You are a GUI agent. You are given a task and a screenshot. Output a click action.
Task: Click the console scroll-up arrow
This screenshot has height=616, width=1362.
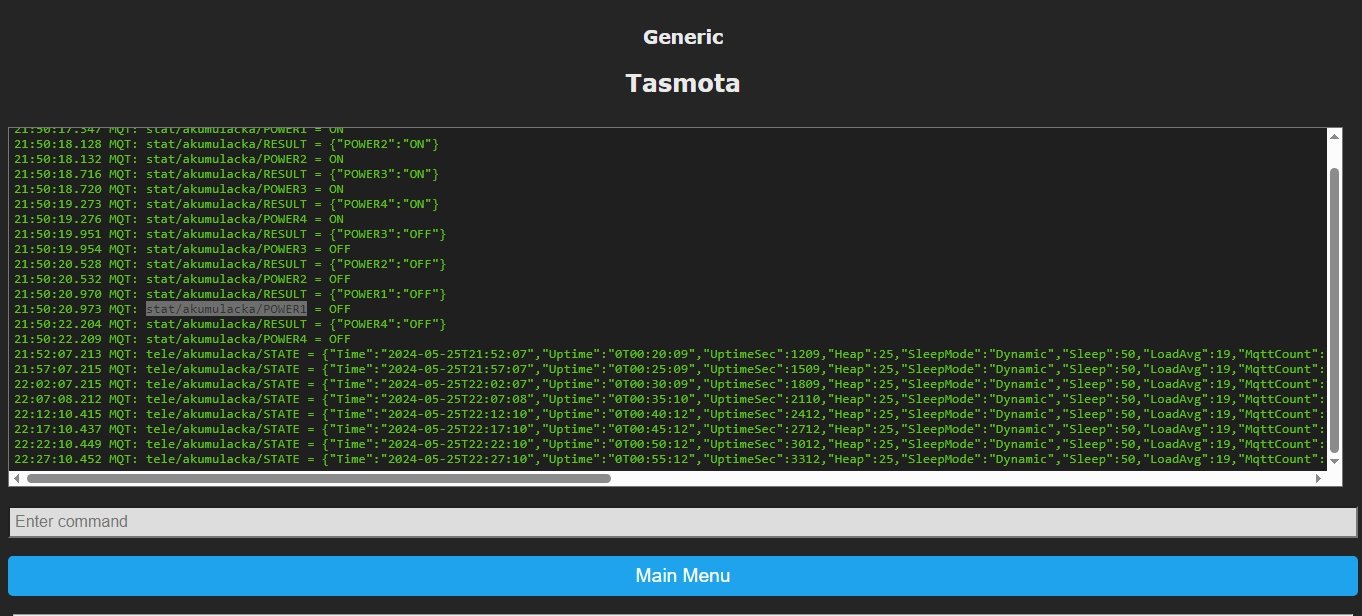pos(1334,136)
